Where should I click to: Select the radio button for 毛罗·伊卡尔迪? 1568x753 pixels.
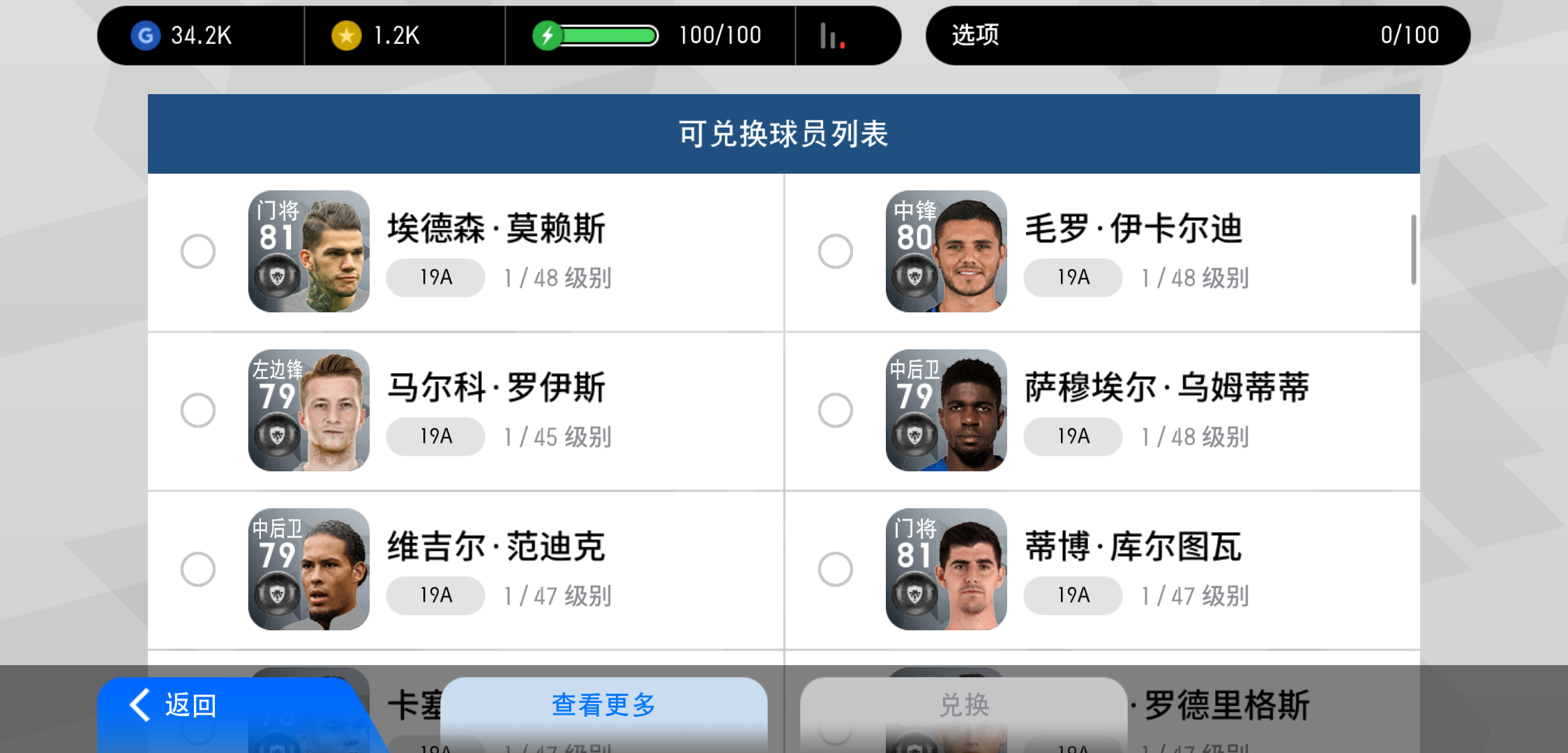(836, 251)
